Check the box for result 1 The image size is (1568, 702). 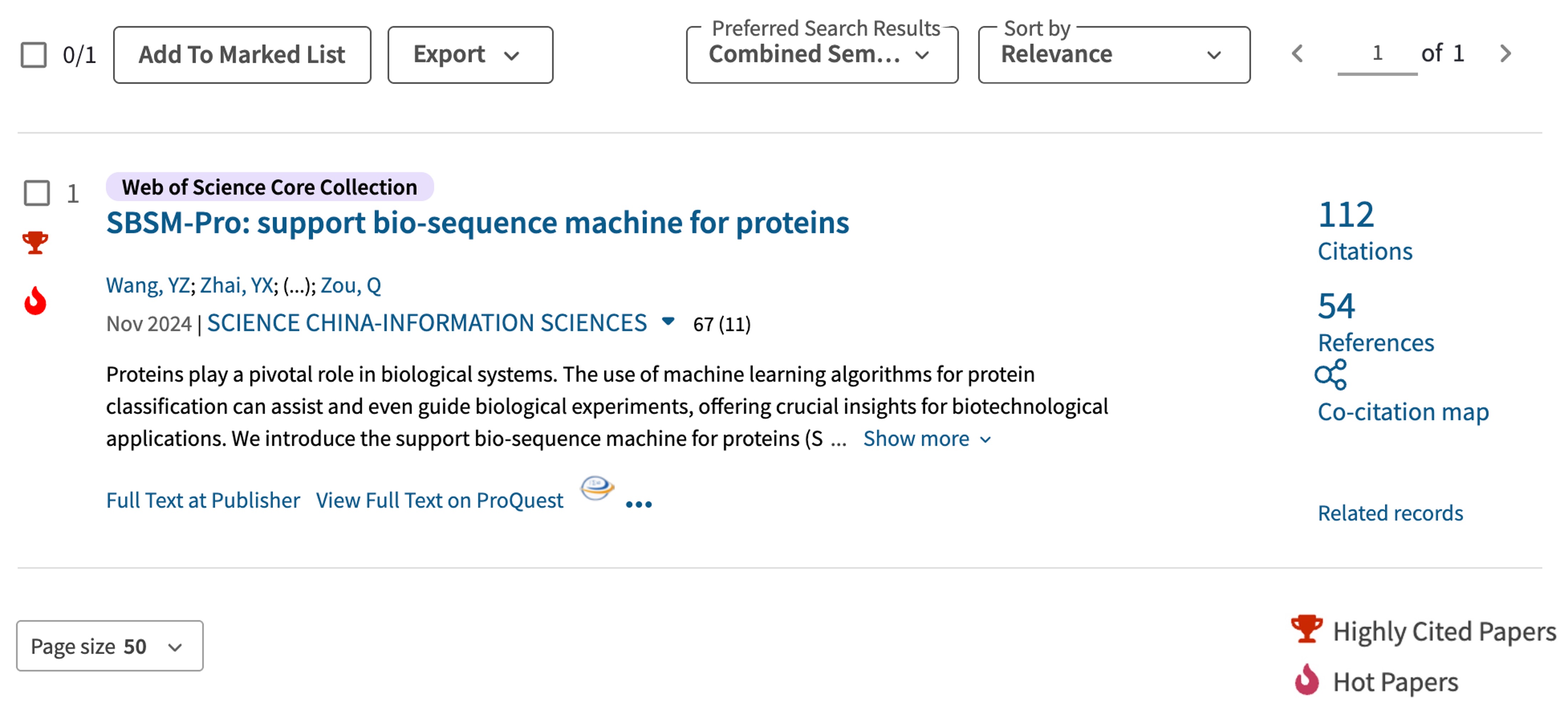pos(36,193)
